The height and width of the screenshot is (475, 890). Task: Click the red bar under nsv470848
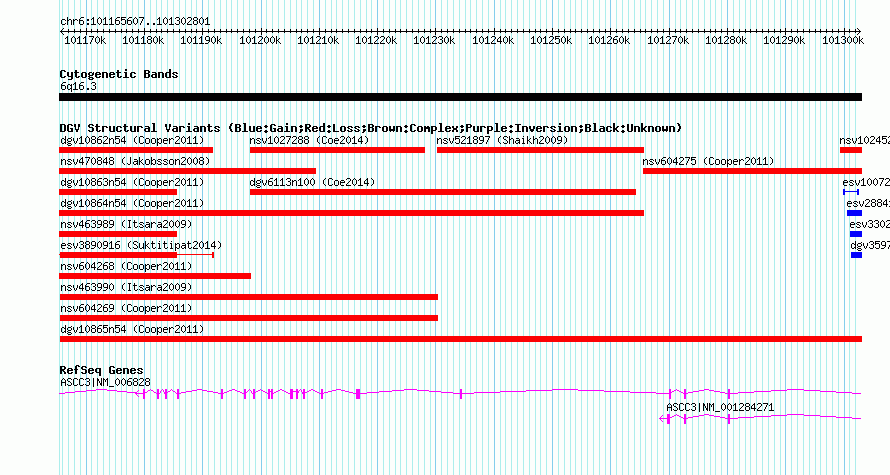187,171
